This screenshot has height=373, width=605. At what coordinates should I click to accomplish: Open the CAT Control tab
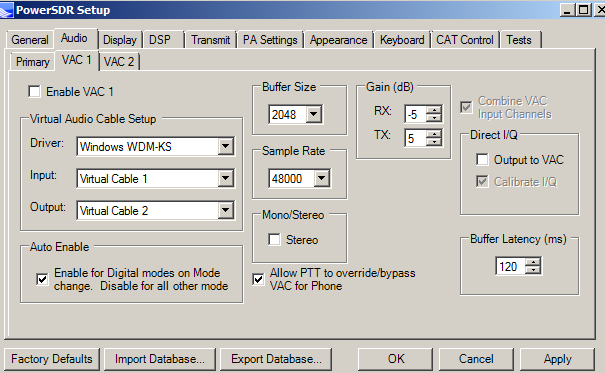[x=465, y=40]
